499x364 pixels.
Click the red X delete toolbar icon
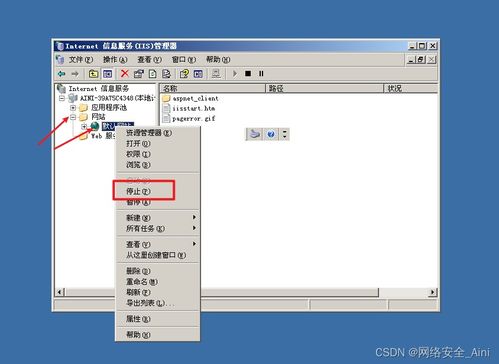[x=125, y=73]
